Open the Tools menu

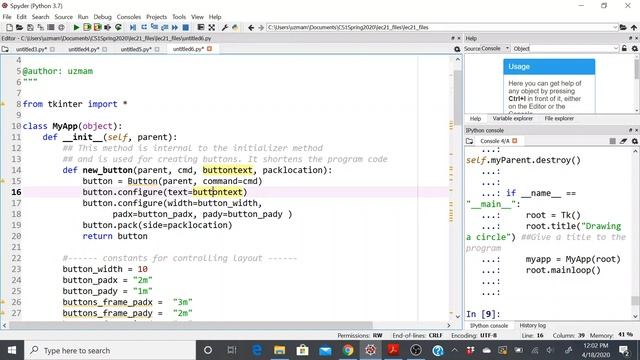[179, 17]
